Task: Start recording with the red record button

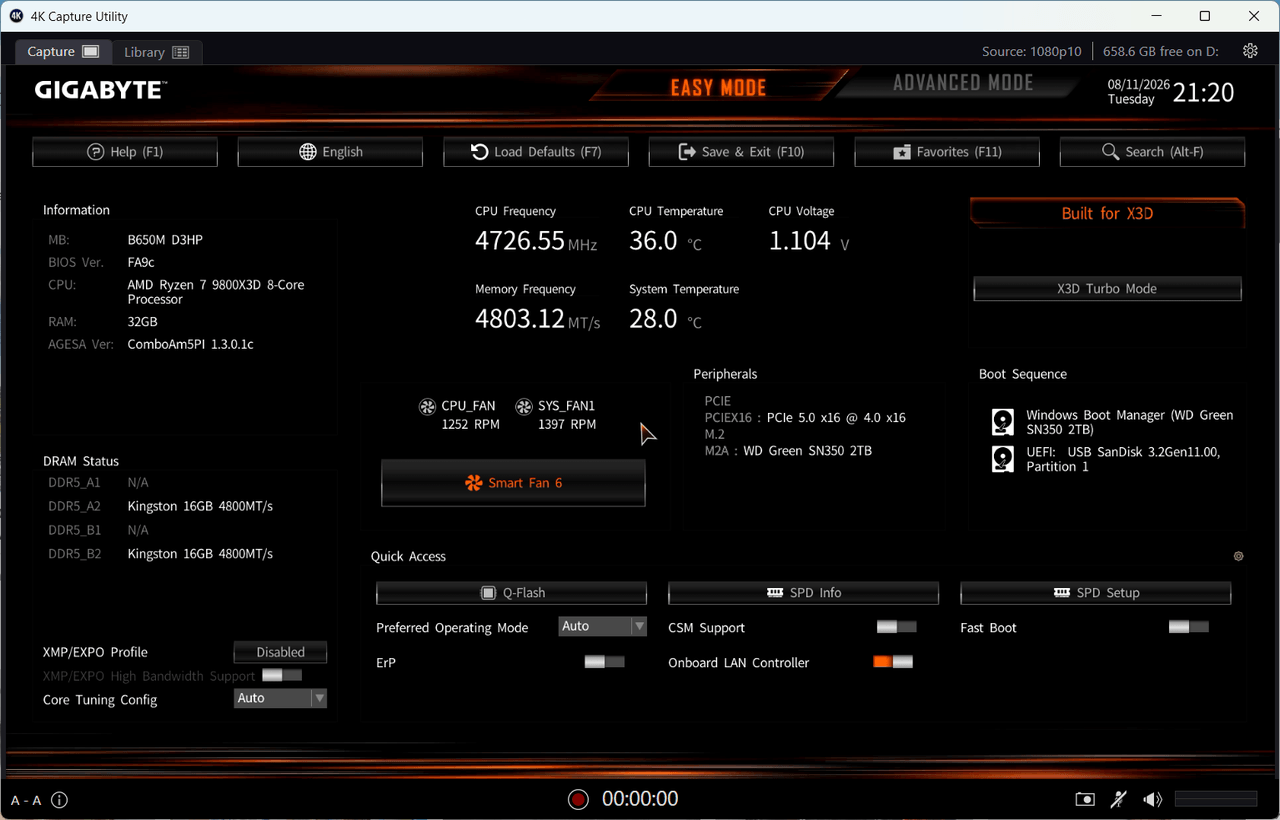Action: click(x=578, y=799)
